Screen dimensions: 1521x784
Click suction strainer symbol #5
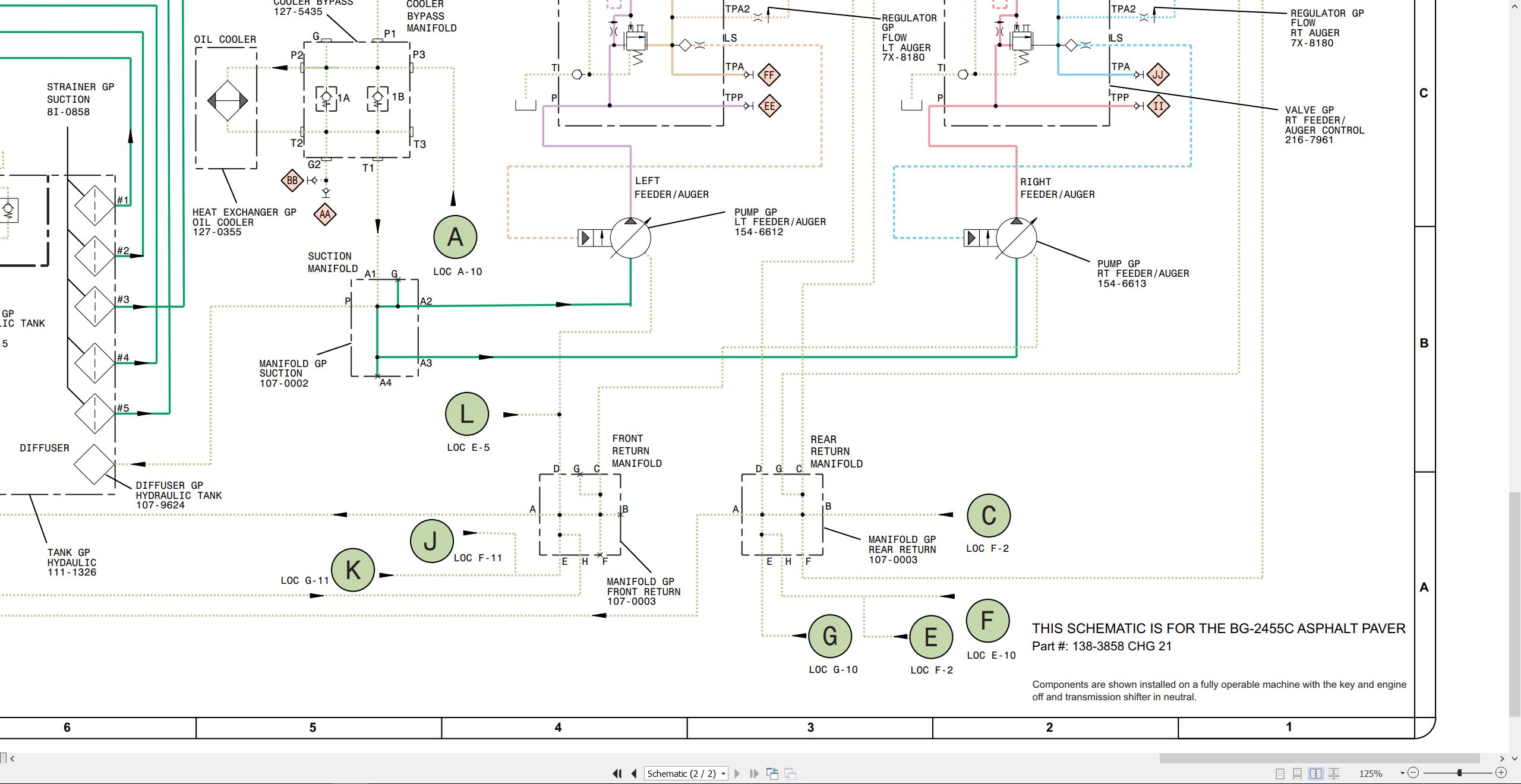[94, 413]
